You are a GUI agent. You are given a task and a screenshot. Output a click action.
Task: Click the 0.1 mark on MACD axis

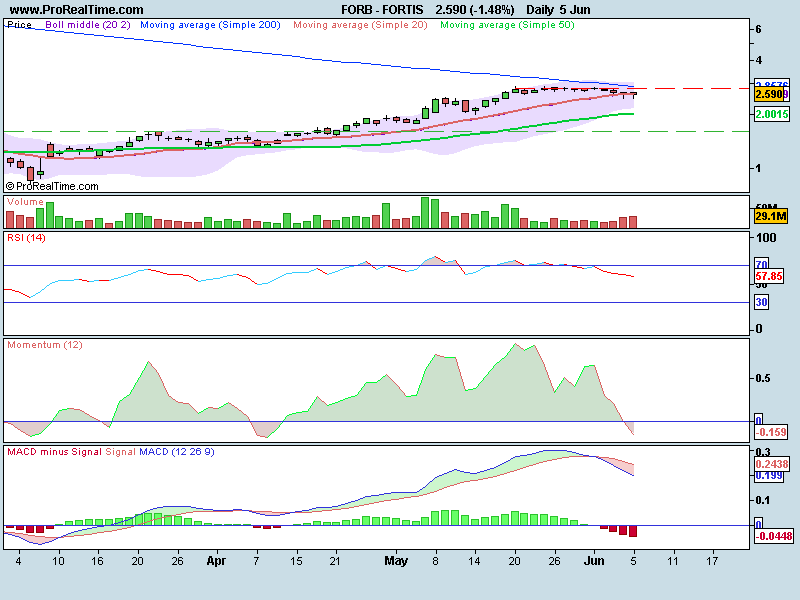[x=763, y=500]
